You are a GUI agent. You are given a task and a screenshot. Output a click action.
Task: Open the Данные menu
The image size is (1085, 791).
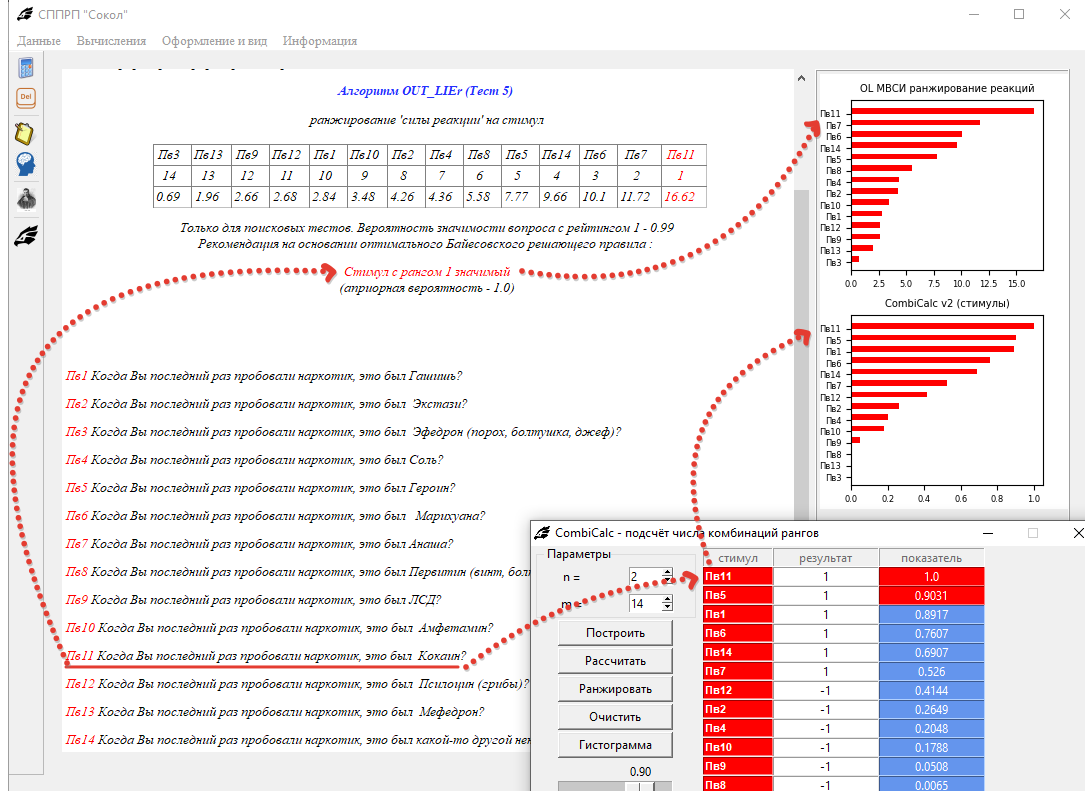(x=39, y=41)
